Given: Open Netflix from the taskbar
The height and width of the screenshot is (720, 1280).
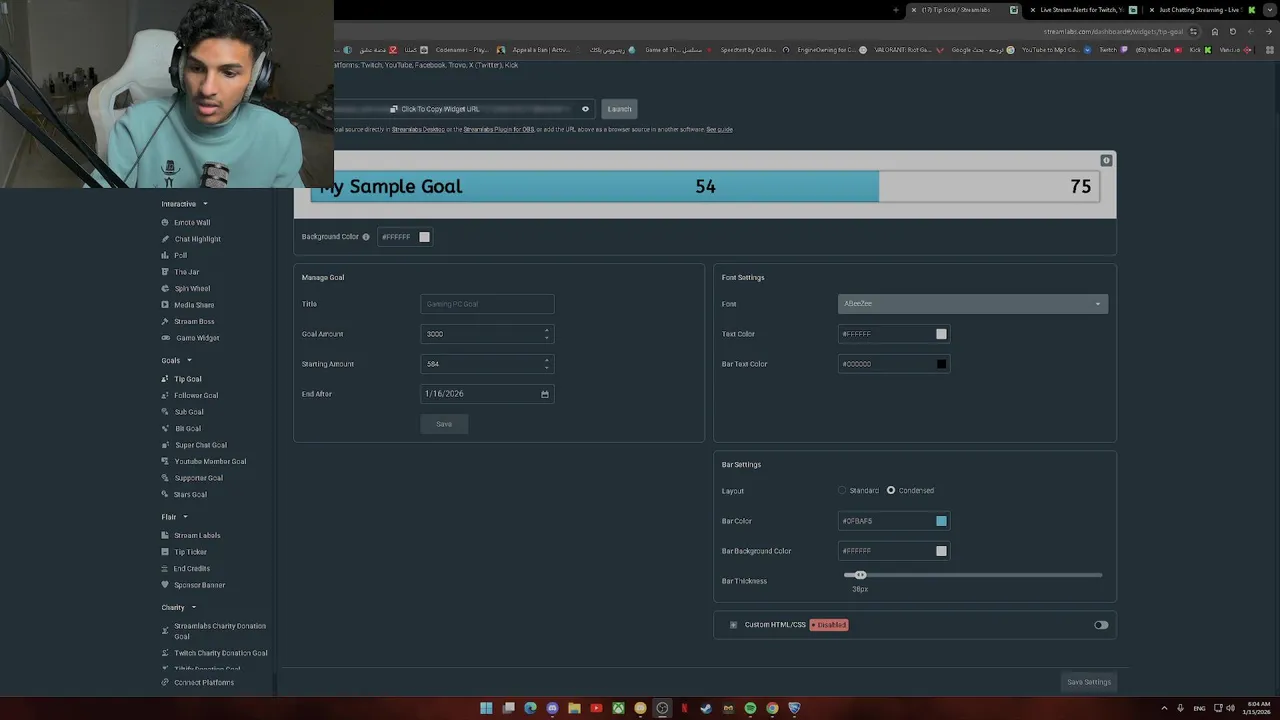Looking at the screenshot, I should [684, 708].
